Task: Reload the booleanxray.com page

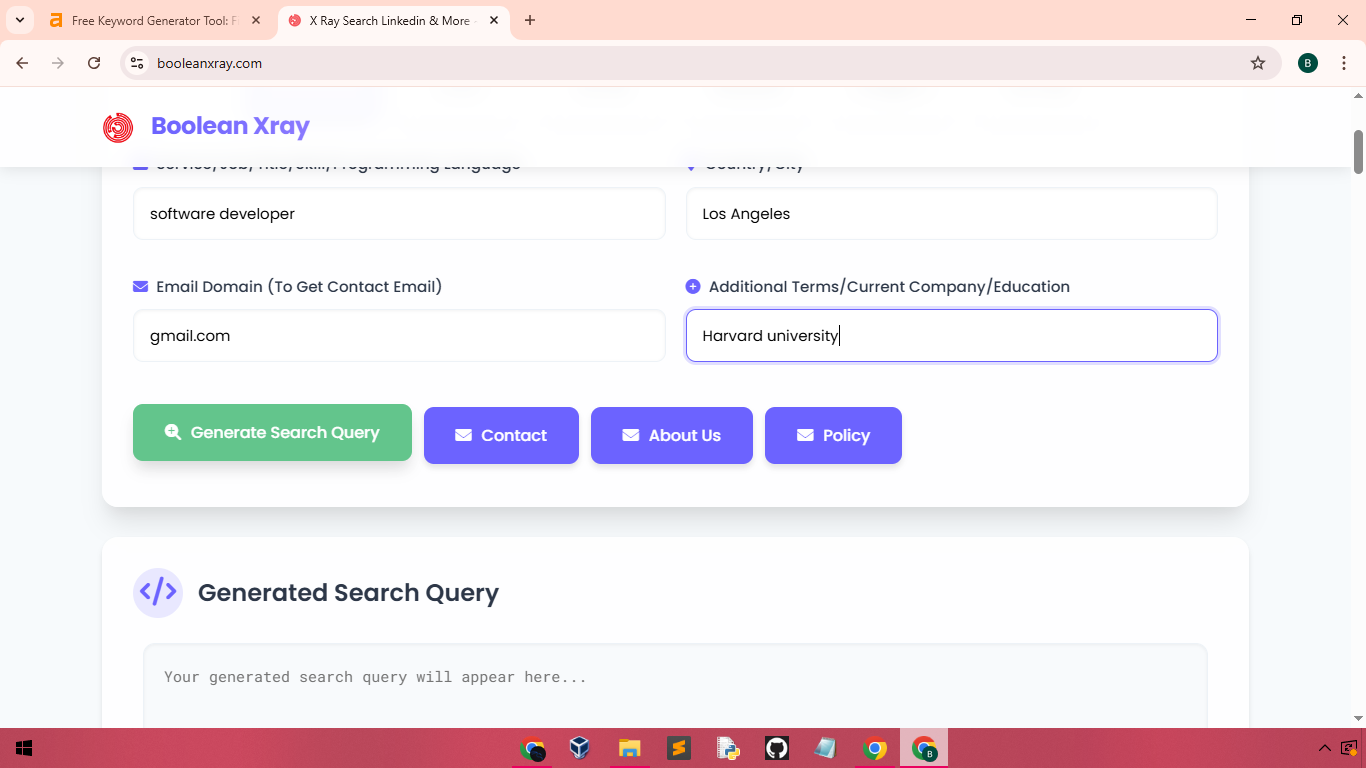Action: tap(94, 63)
